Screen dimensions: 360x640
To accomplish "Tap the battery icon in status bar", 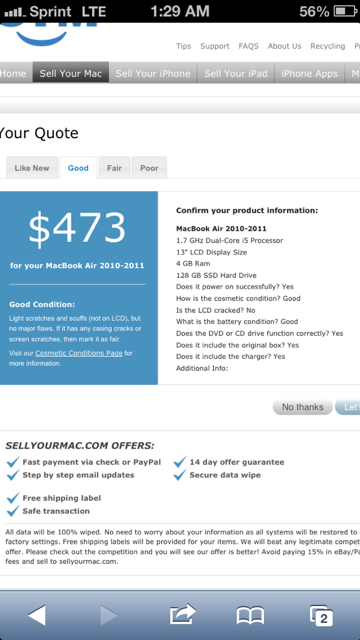I will coord(345,11).
